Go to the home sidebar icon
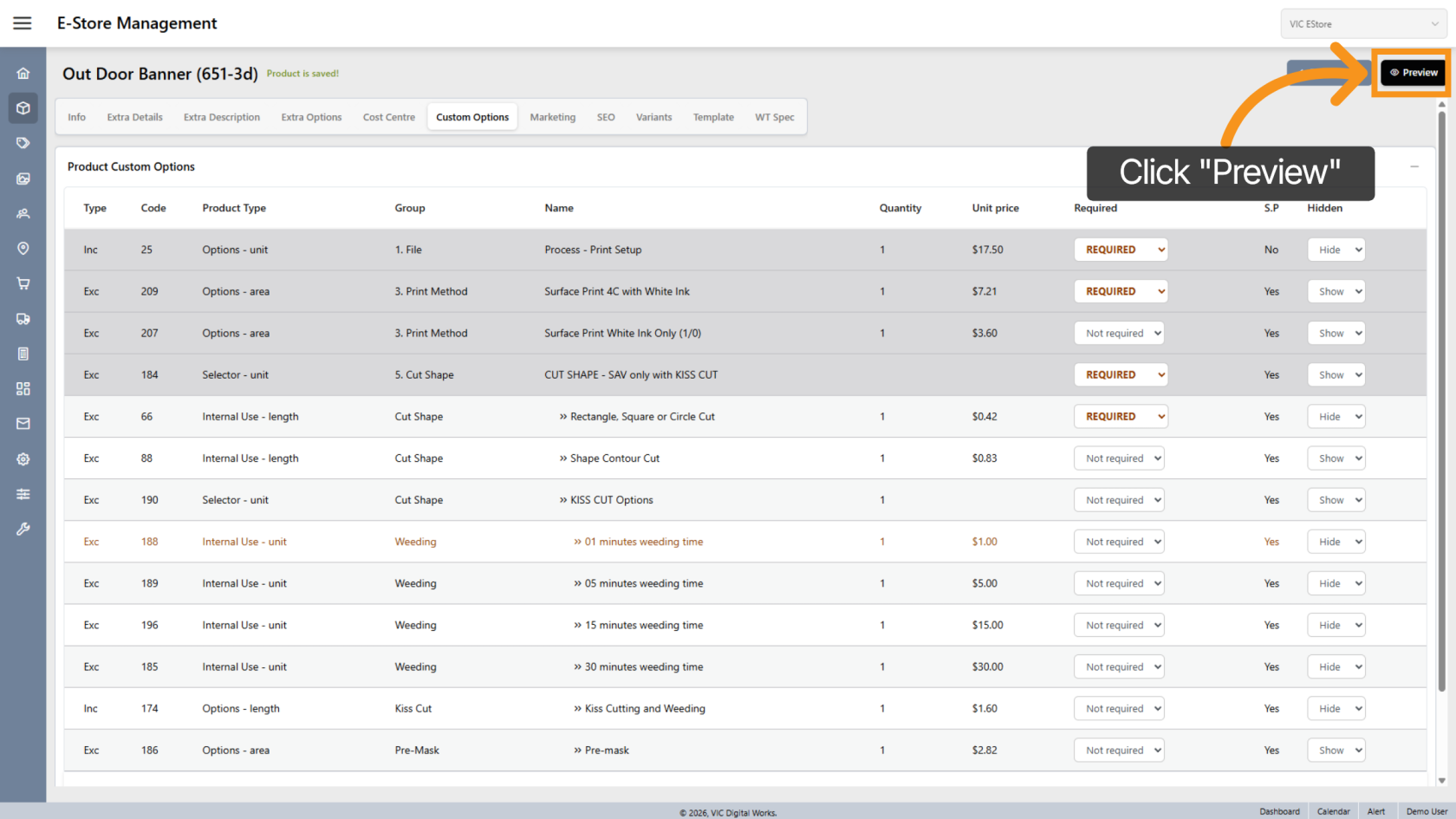Image resolution: width=1456 pixels, height=819 pixels. pos(23,74)
